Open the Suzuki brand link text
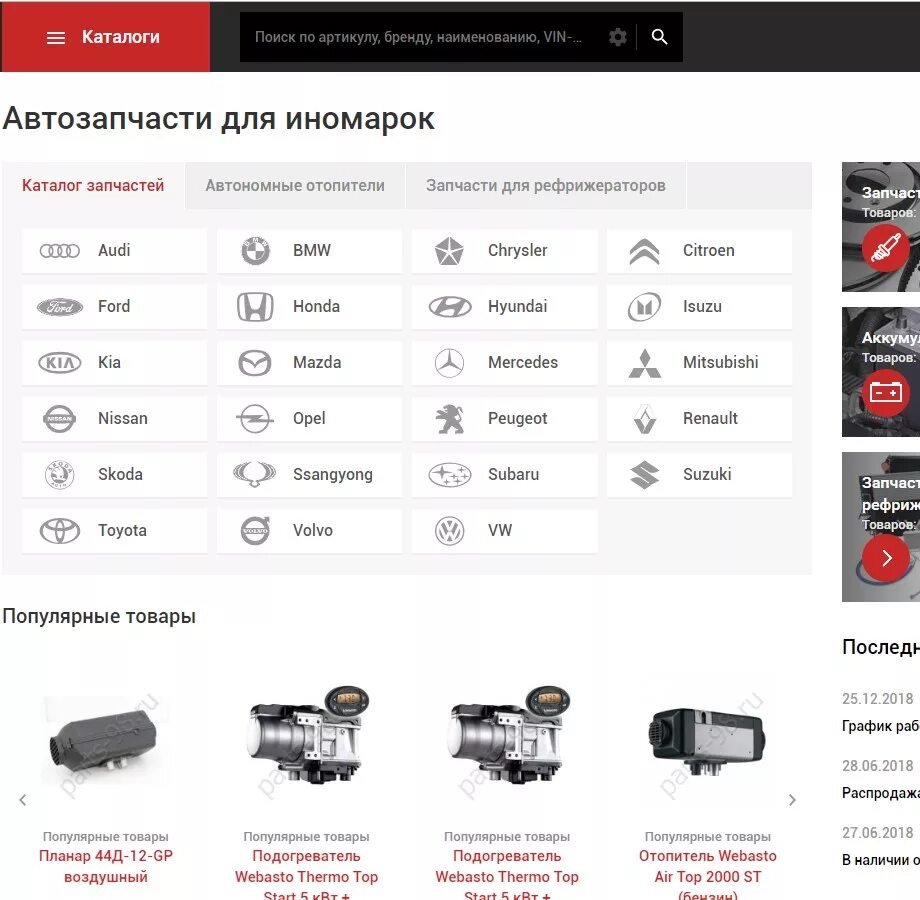Screen dimensions: 920x900 click(x=707, y=475)
